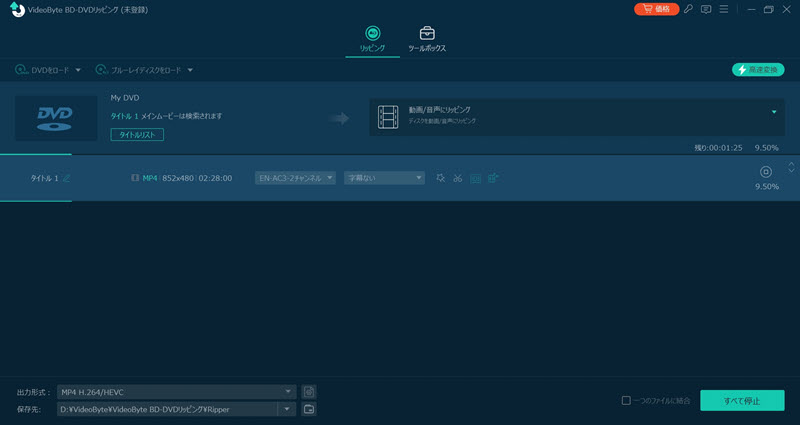The height and width of the screenshot is (425, 800).
Task: Open the registration key icon
Action: click(x=688, y=9)
